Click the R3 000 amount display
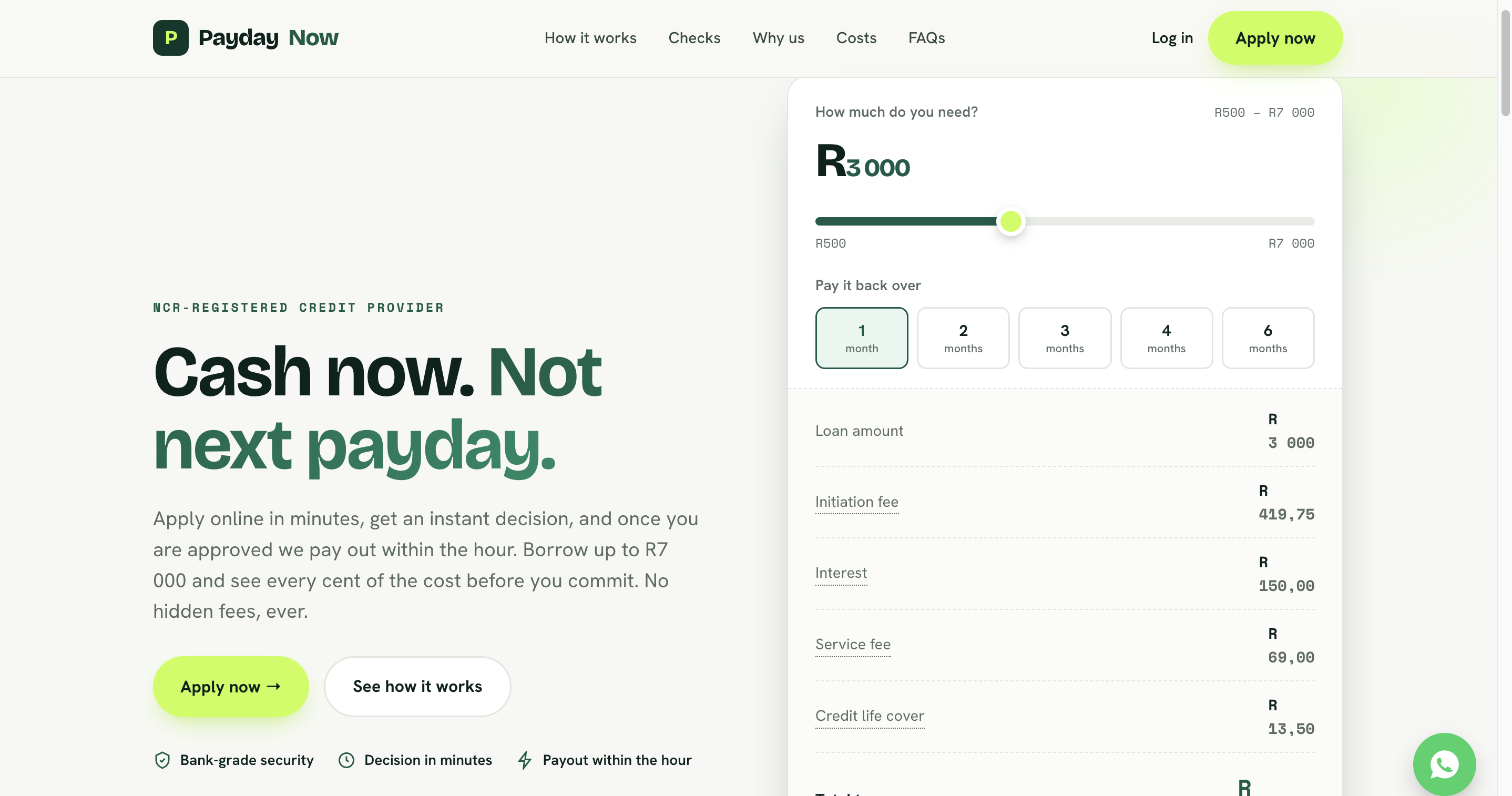 point(862,161)
